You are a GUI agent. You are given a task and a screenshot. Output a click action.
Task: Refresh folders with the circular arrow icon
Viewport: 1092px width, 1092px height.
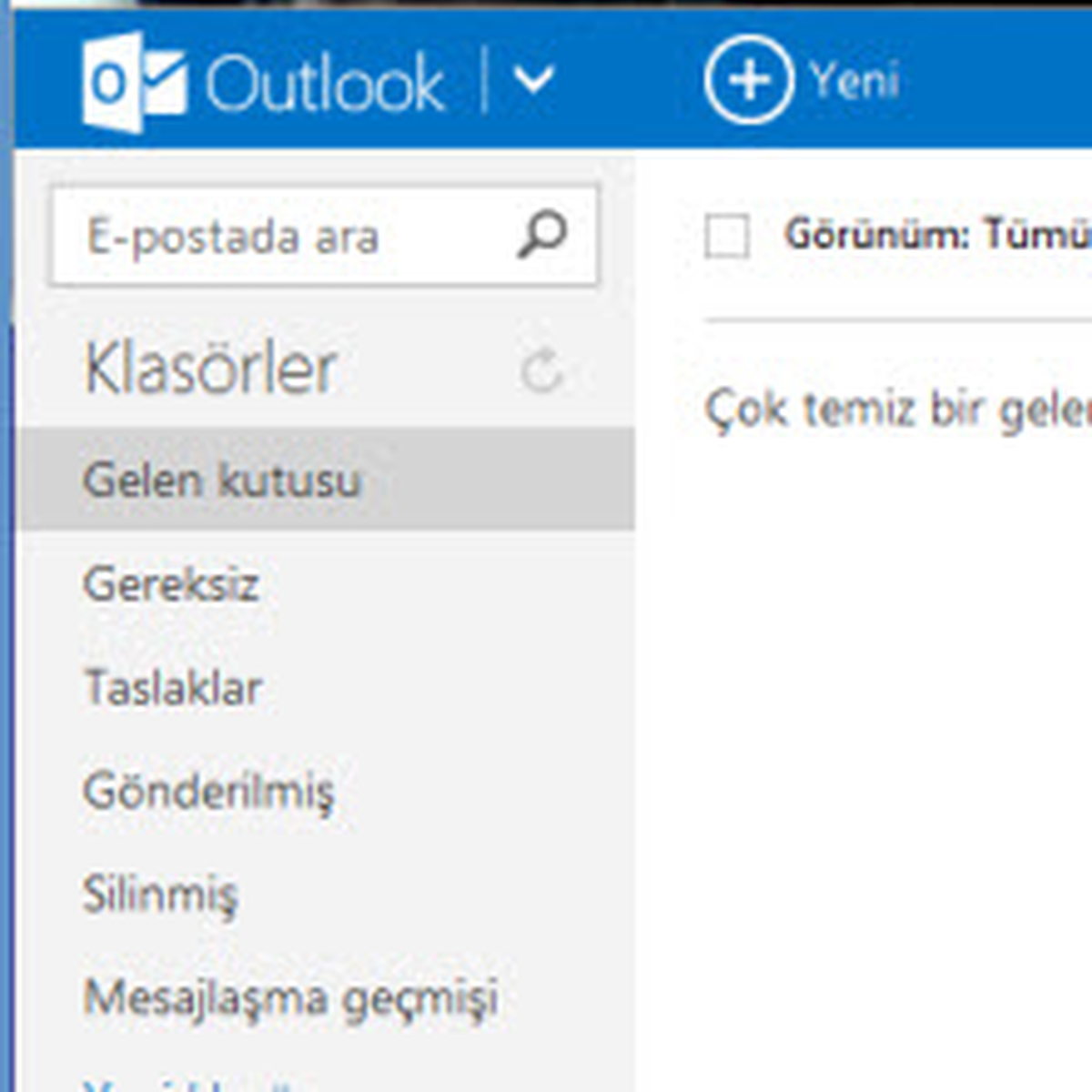coord(541,370)
